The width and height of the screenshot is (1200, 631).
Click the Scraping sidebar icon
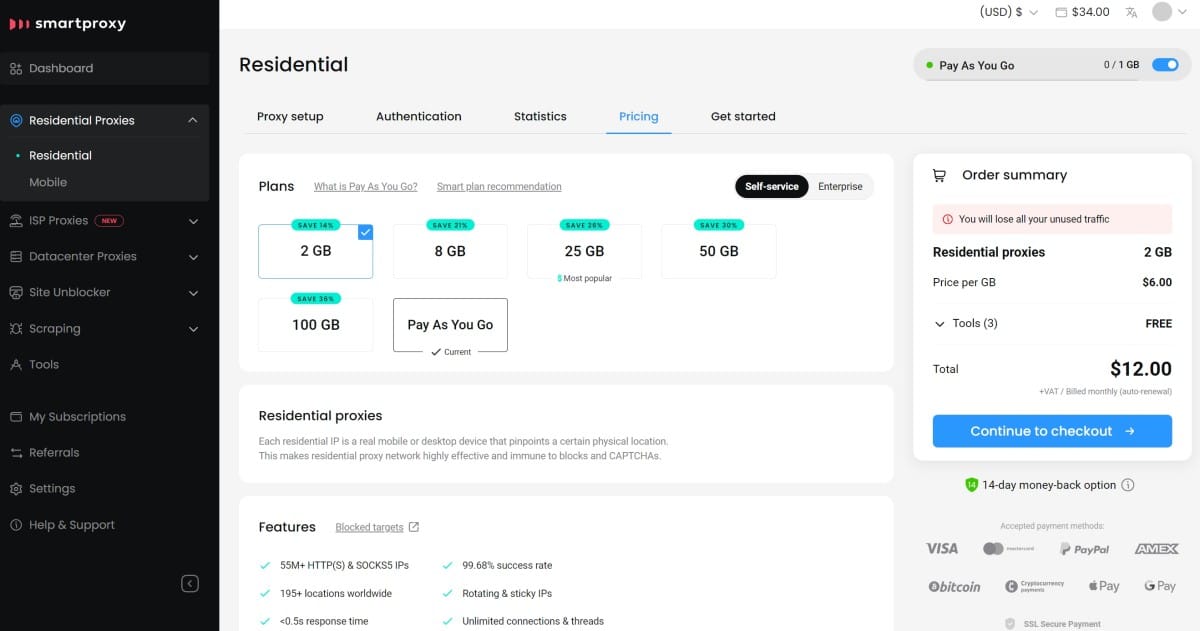[16, 328]
